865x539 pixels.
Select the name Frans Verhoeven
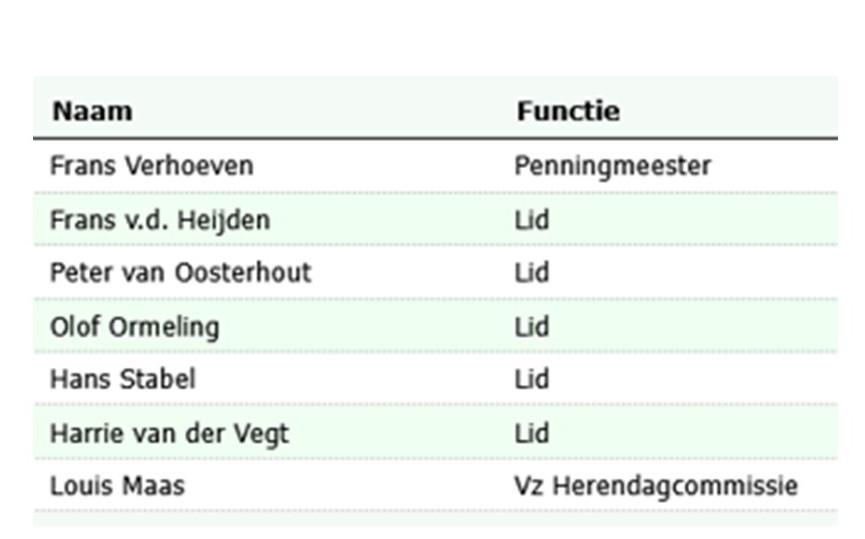(x=151, y=166)
